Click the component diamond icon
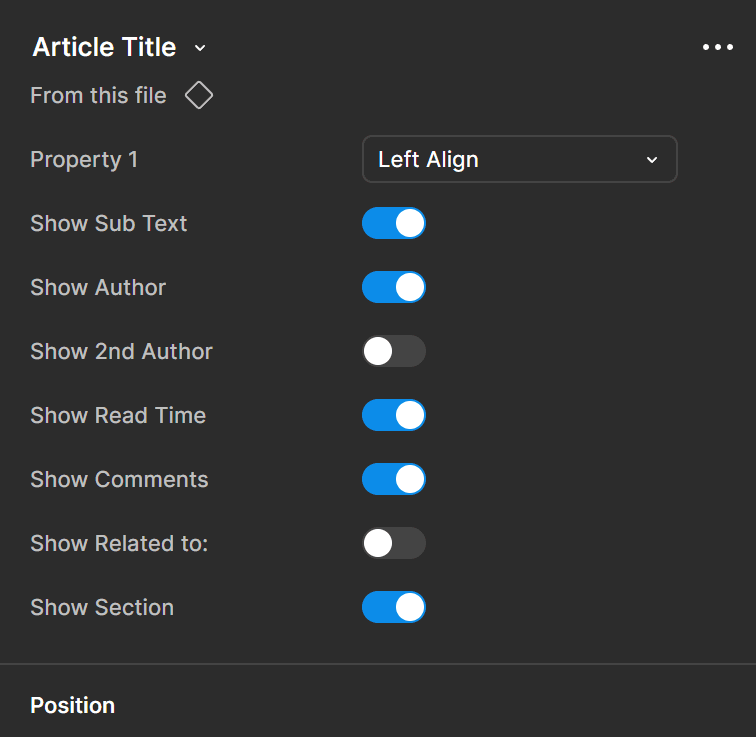This screenshot has height=737, width=756. (199, 96)
